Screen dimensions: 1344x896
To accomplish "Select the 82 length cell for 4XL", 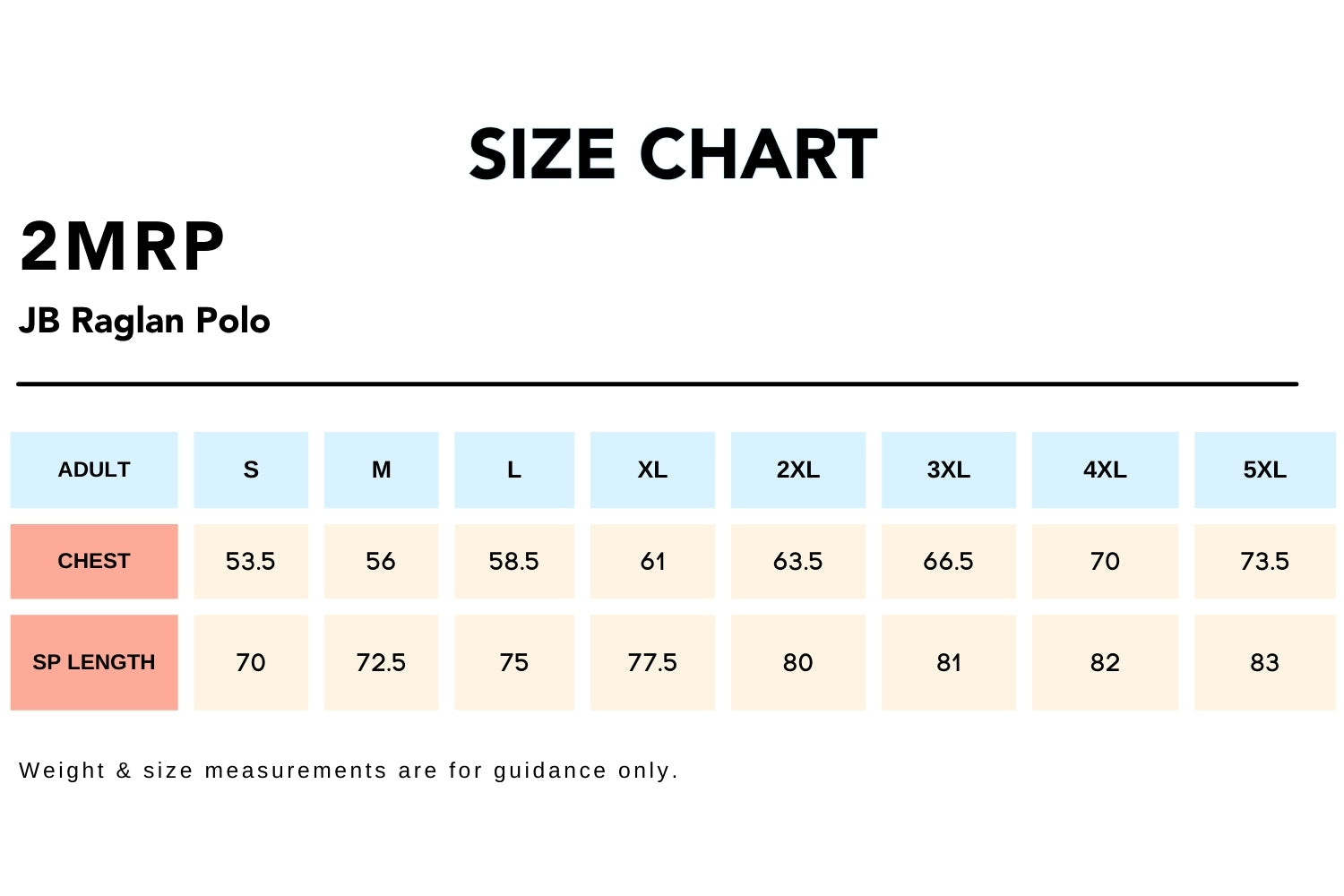I will pos(1105,662).
